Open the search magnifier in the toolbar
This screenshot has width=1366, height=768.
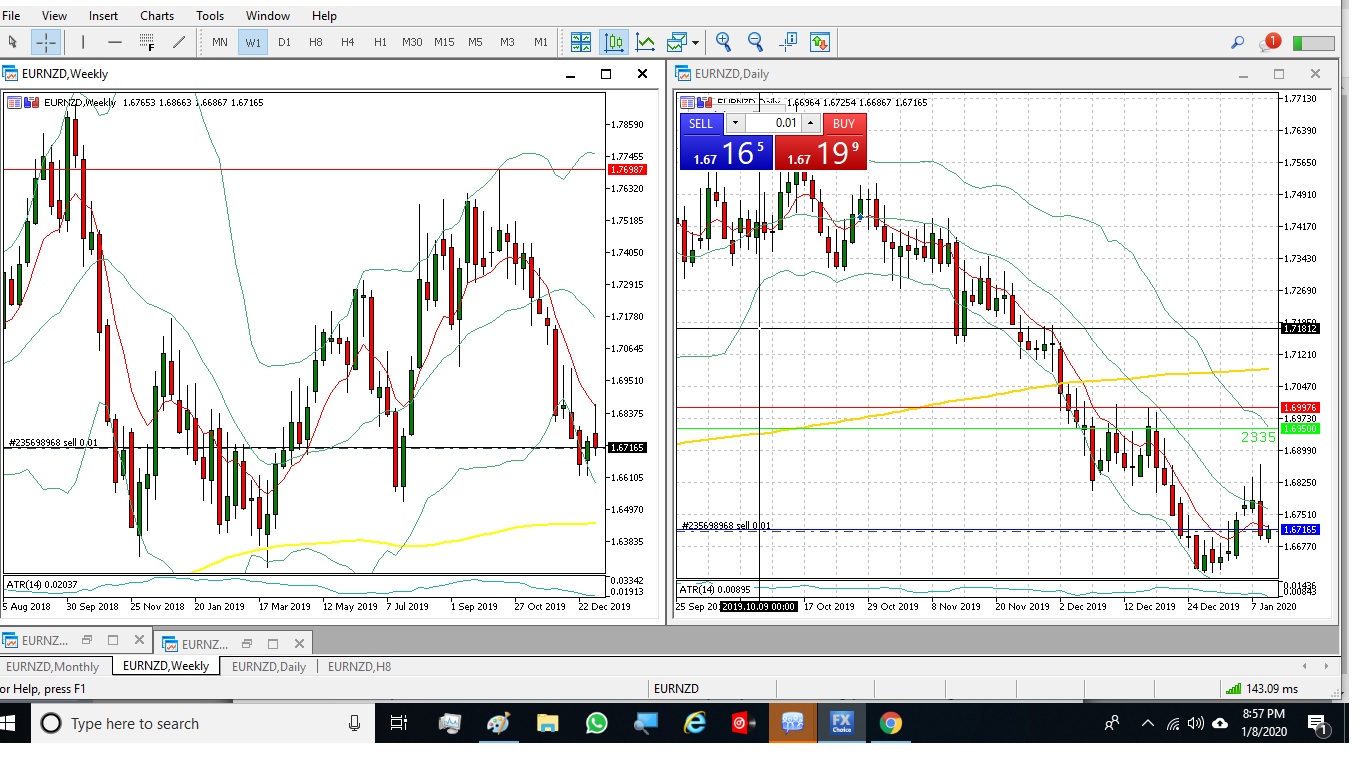1238,43
